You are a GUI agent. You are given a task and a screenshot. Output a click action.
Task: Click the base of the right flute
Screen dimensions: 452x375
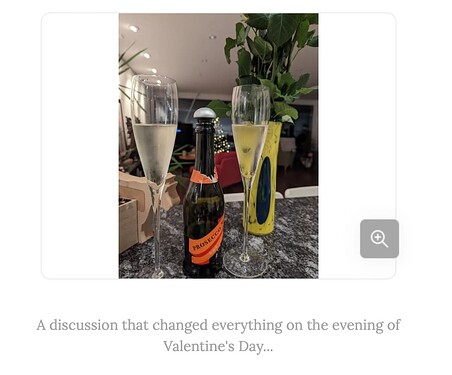pyautogui.click(x=246, y=262)
